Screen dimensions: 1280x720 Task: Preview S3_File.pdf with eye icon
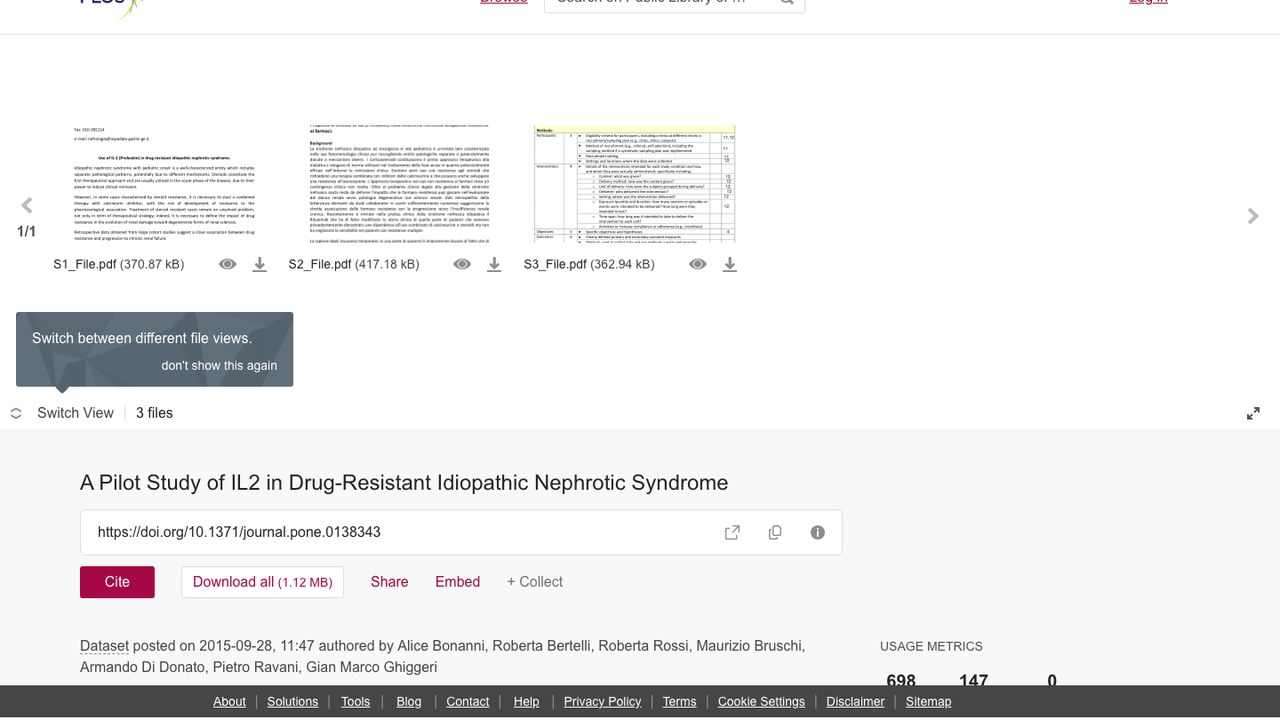point(698,264)
